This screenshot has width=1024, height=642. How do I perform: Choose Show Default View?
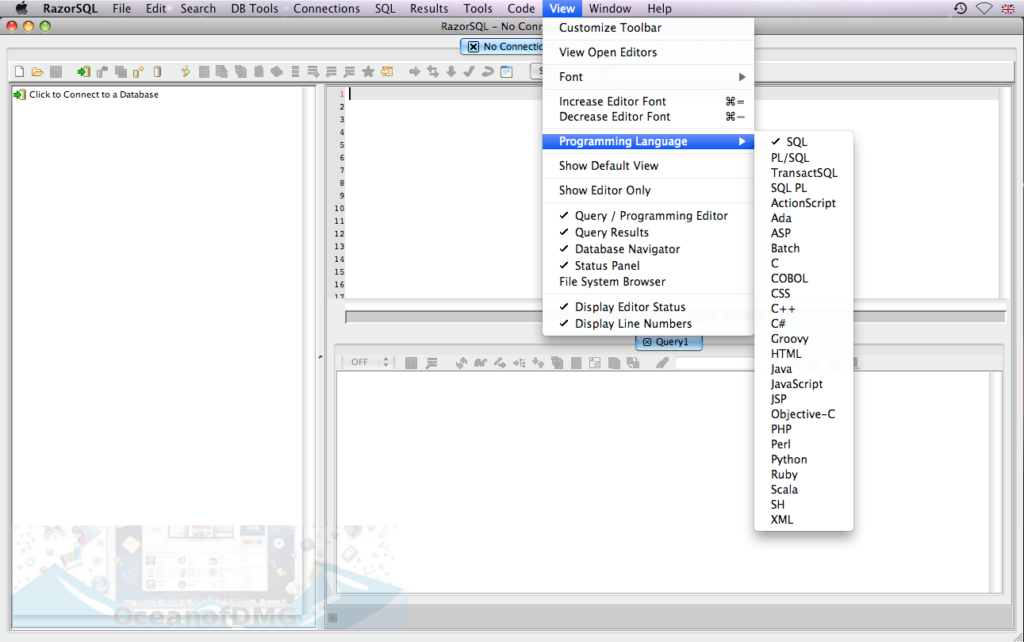coord(648,166)
